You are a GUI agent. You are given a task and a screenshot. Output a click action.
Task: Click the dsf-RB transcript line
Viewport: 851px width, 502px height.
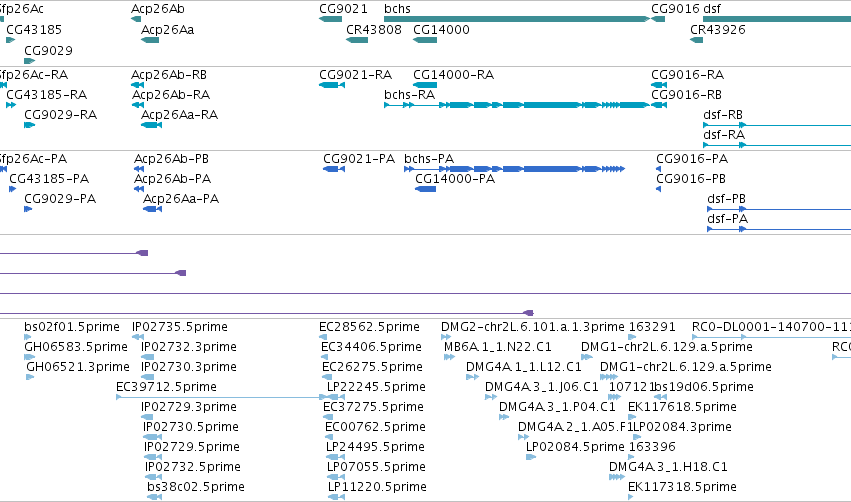777,125
